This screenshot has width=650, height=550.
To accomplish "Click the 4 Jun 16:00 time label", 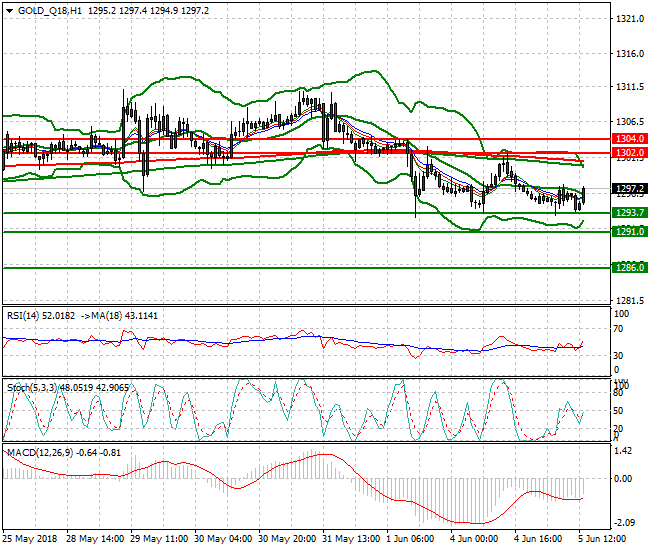I will (538, 539).
